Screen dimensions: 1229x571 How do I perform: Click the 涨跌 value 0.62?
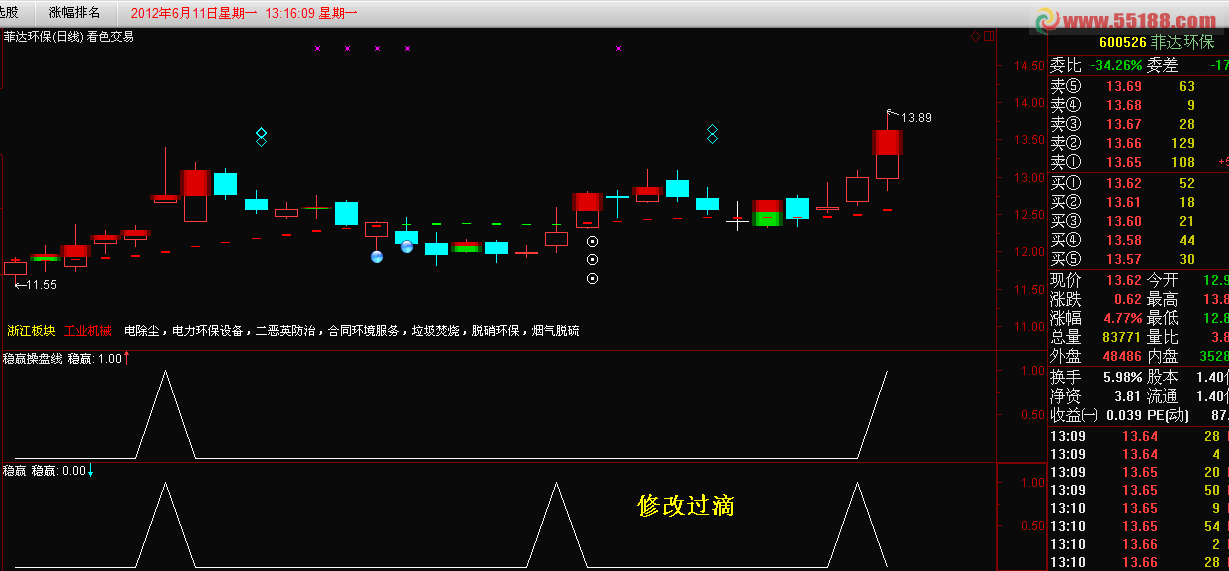click(1128, 299)
